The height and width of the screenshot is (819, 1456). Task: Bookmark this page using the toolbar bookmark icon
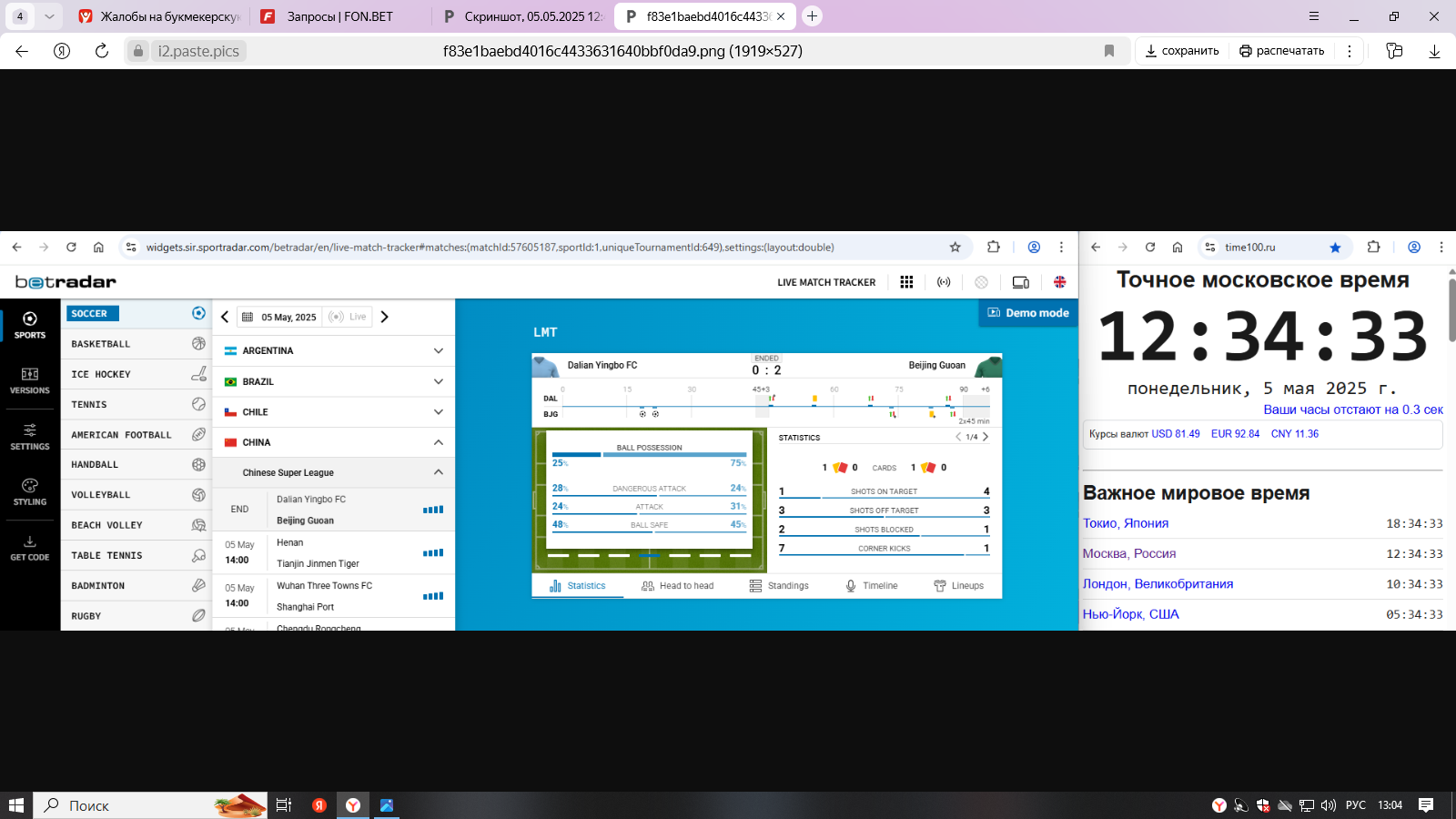coord(1108,51)
